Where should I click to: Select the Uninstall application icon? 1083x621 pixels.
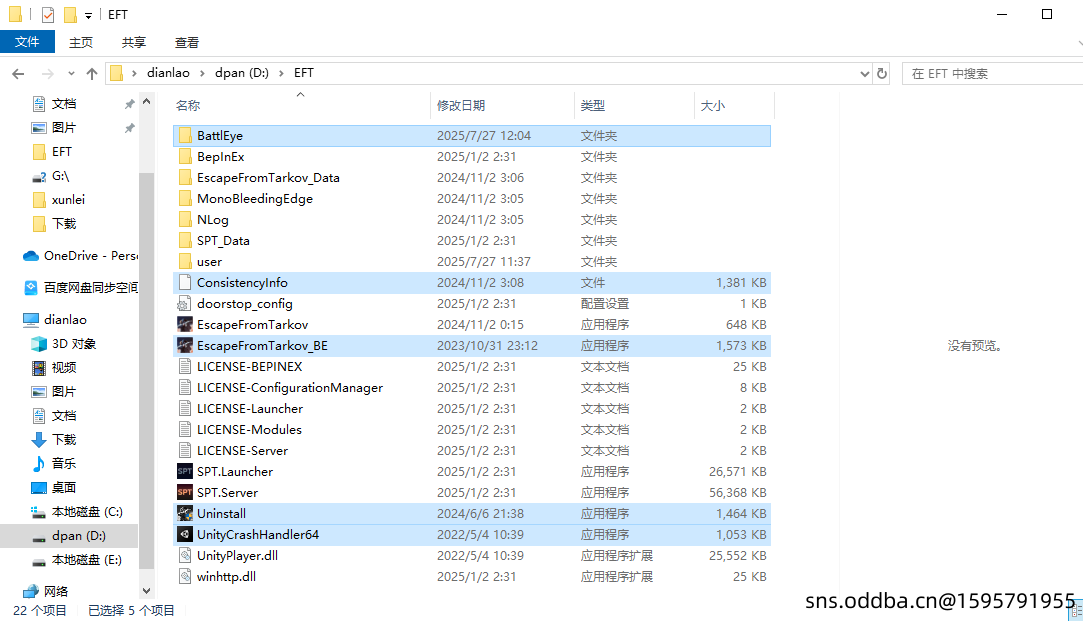[184, 513]
